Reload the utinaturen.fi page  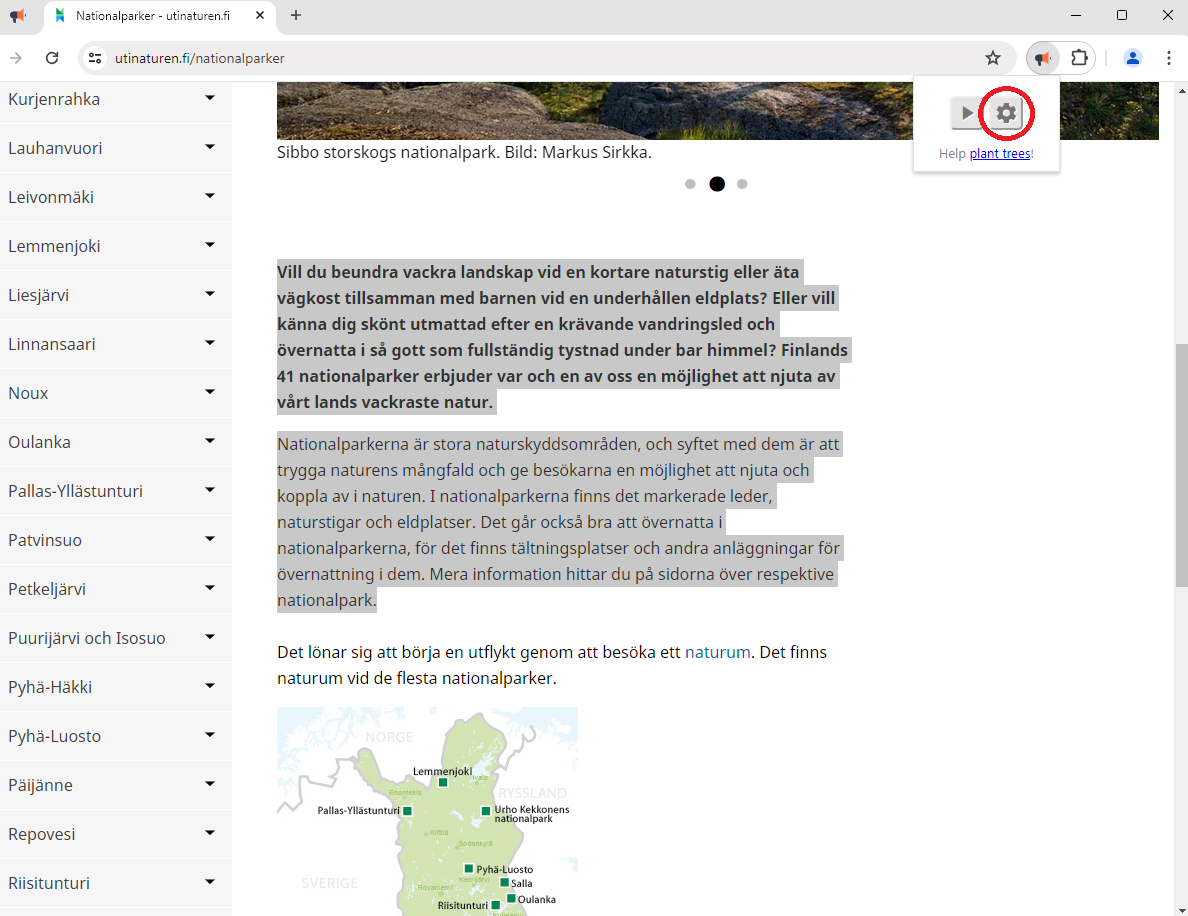click(52, 58)
